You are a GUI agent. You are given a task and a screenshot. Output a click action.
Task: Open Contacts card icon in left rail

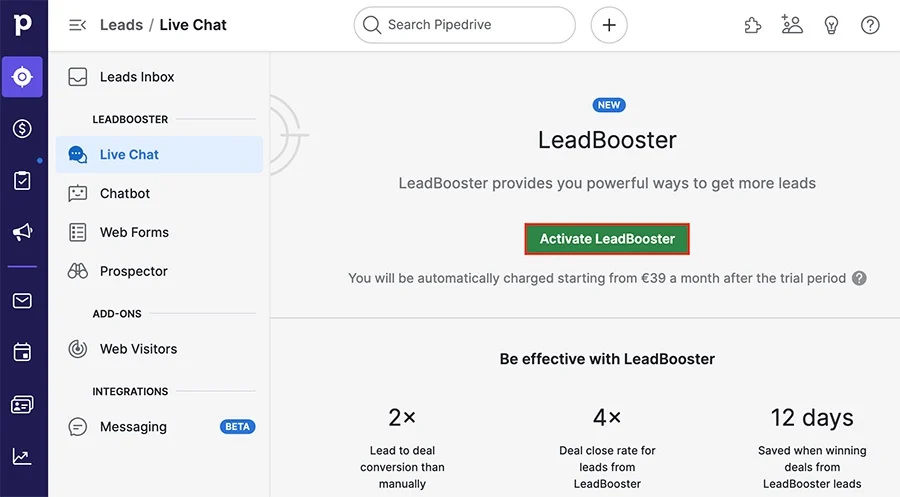pos(22,405)
